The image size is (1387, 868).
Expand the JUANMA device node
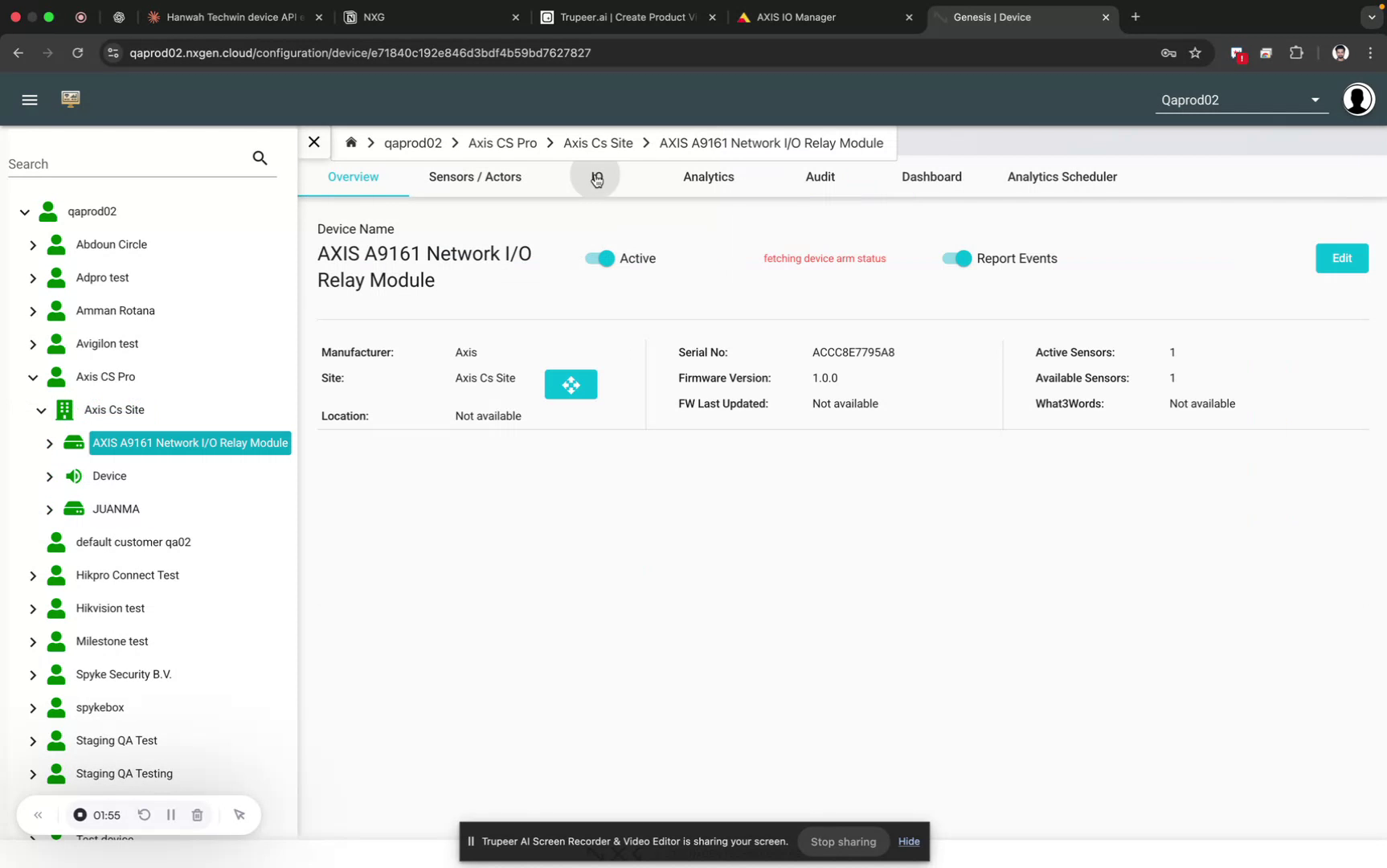[x=49, y=509]
